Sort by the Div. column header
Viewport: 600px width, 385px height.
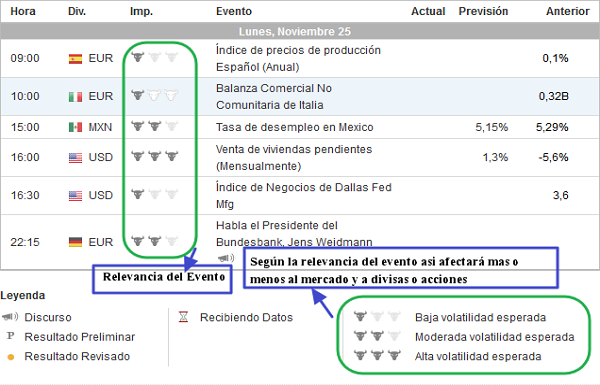point(77,11)
